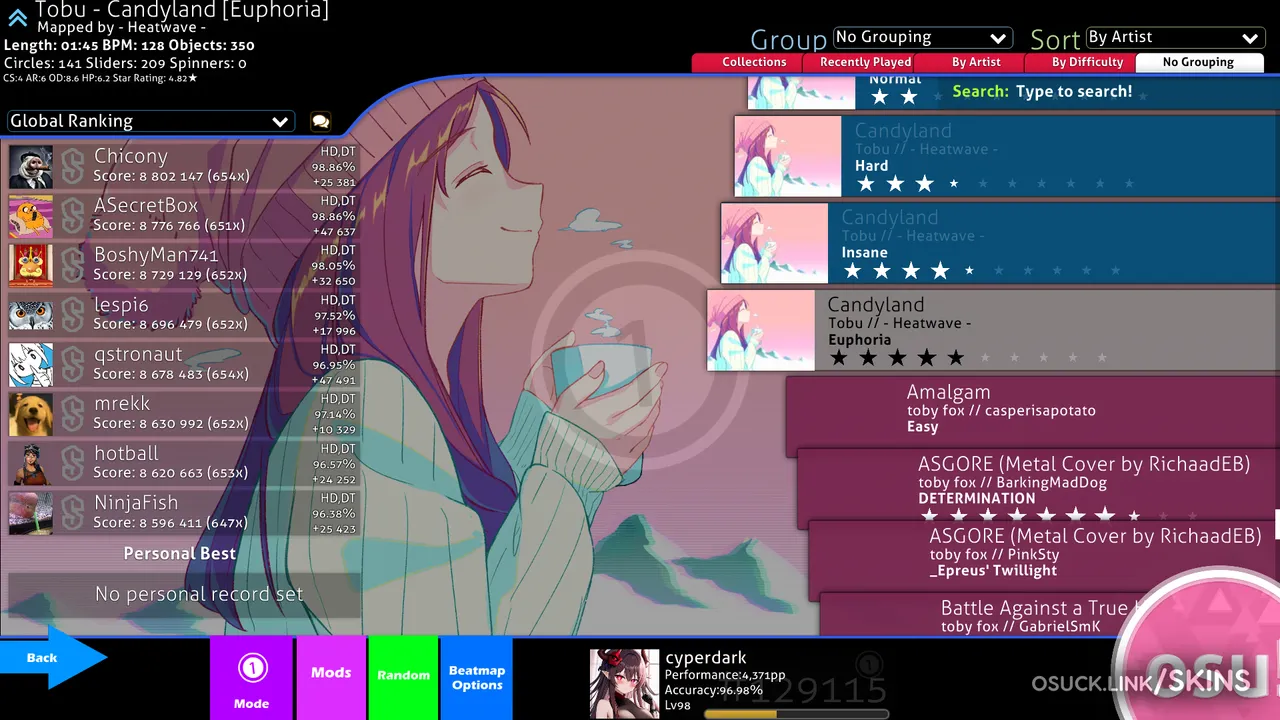Click S rank badge beside qstronaut
Image resolution: width=1280 pixels, height=720 pixels.
[x=72, y=365]
